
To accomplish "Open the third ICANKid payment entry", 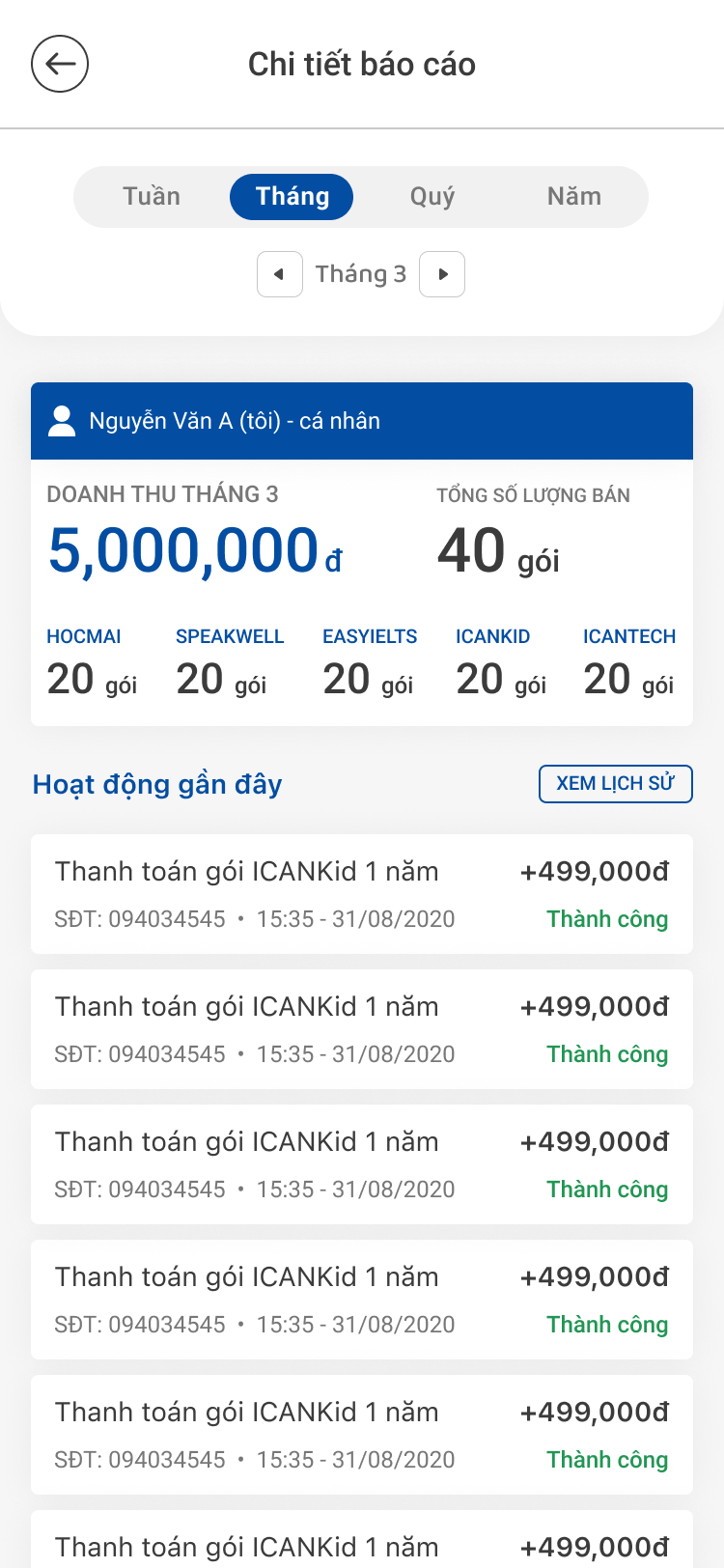I will 362,1164.
